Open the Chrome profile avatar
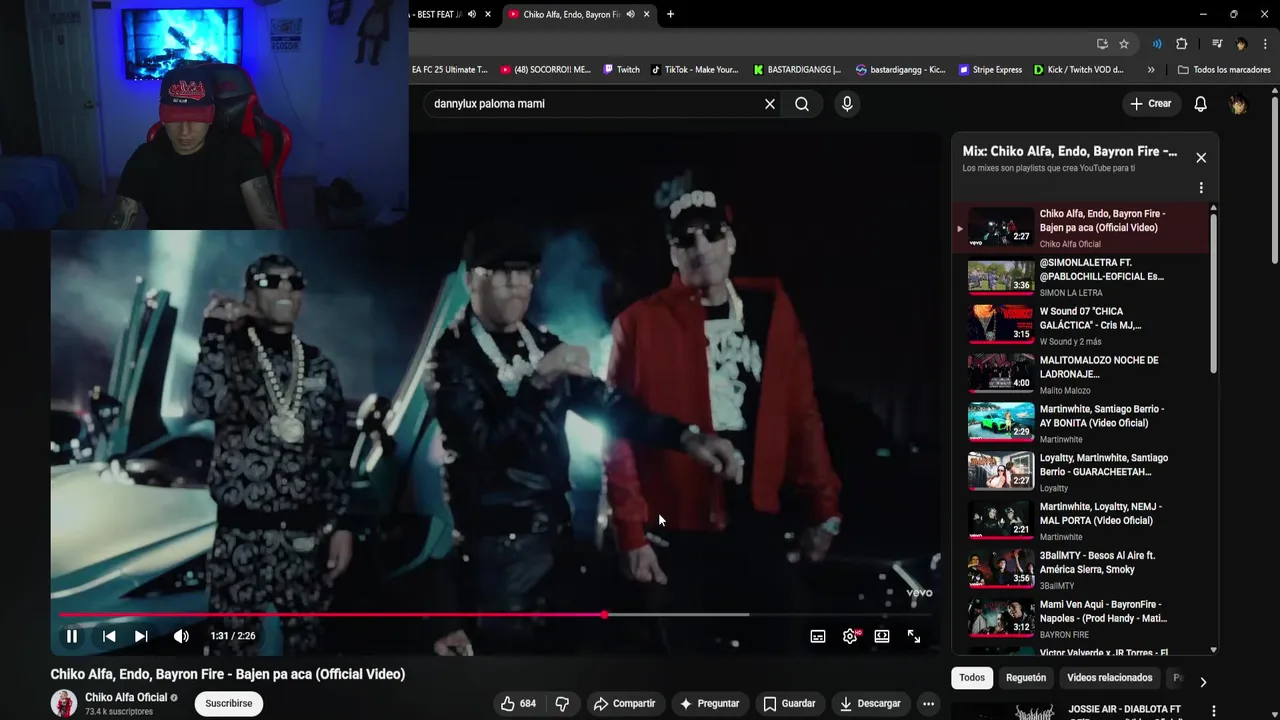 click(1241, 44)
